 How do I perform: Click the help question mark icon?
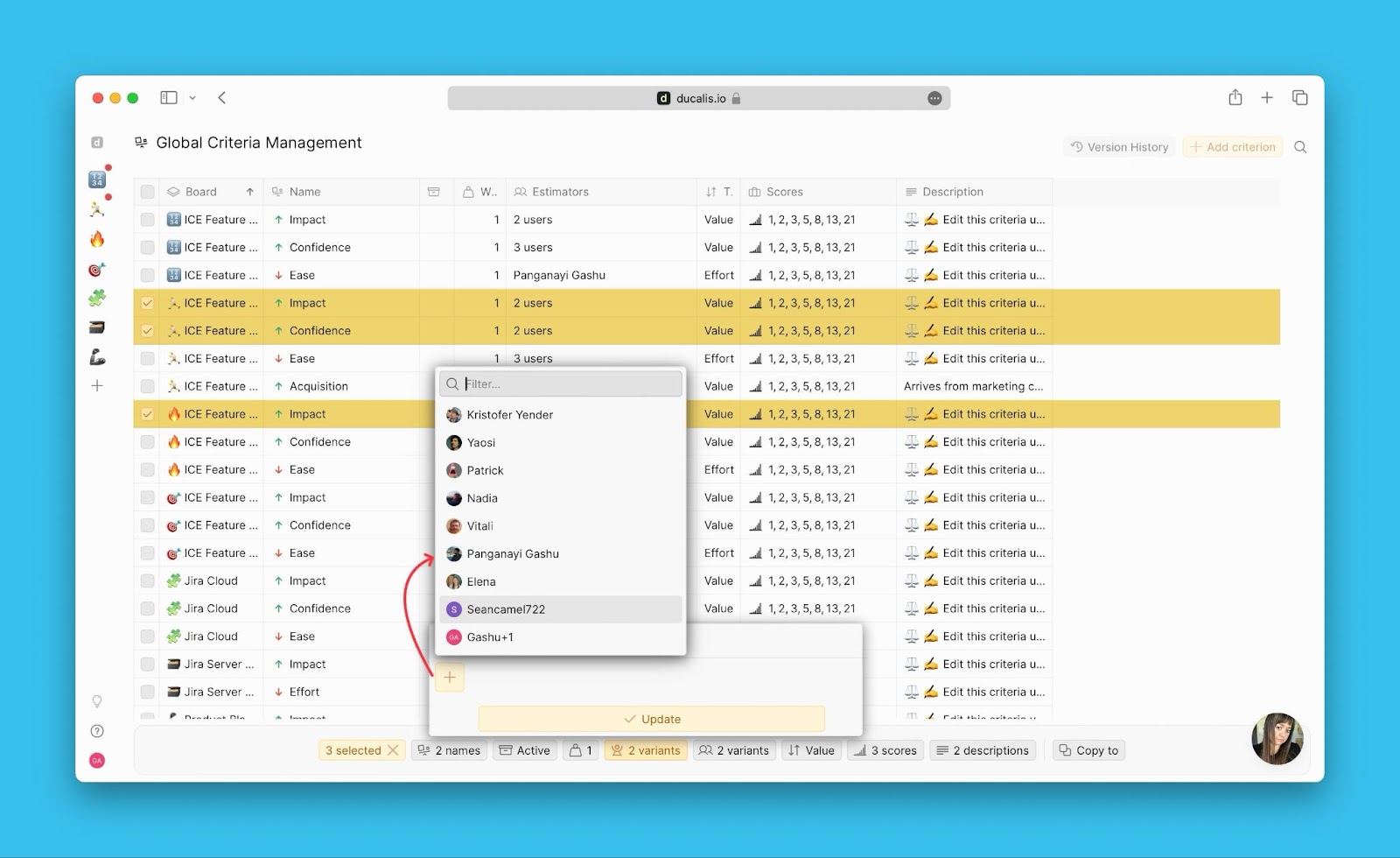click(97, 731)
